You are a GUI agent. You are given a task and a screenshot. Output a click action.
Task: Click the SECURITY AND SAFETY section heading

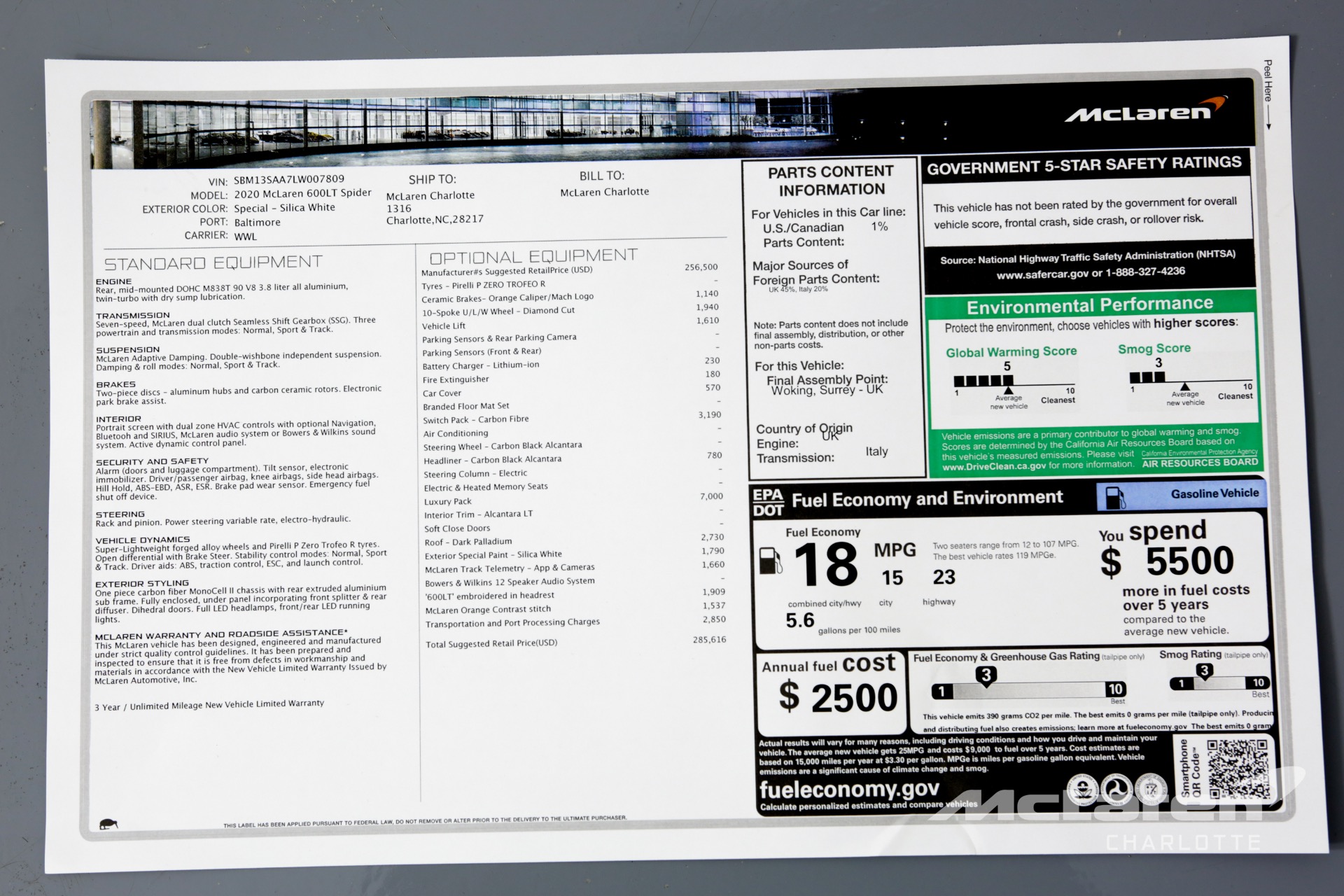tap(153, 462)
